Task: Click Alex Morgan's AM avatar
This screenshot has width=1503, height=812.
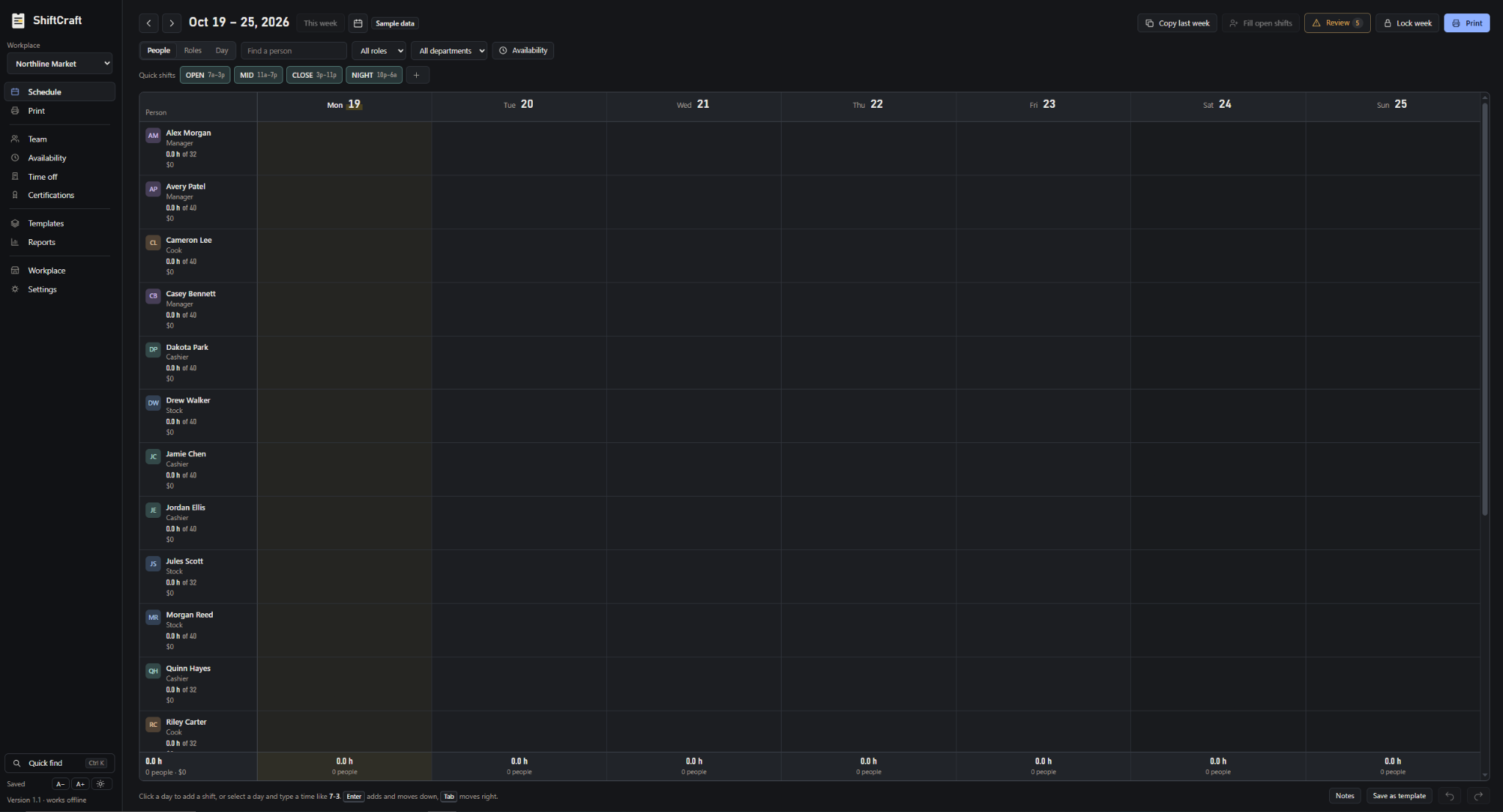Action: click(153, 136)
